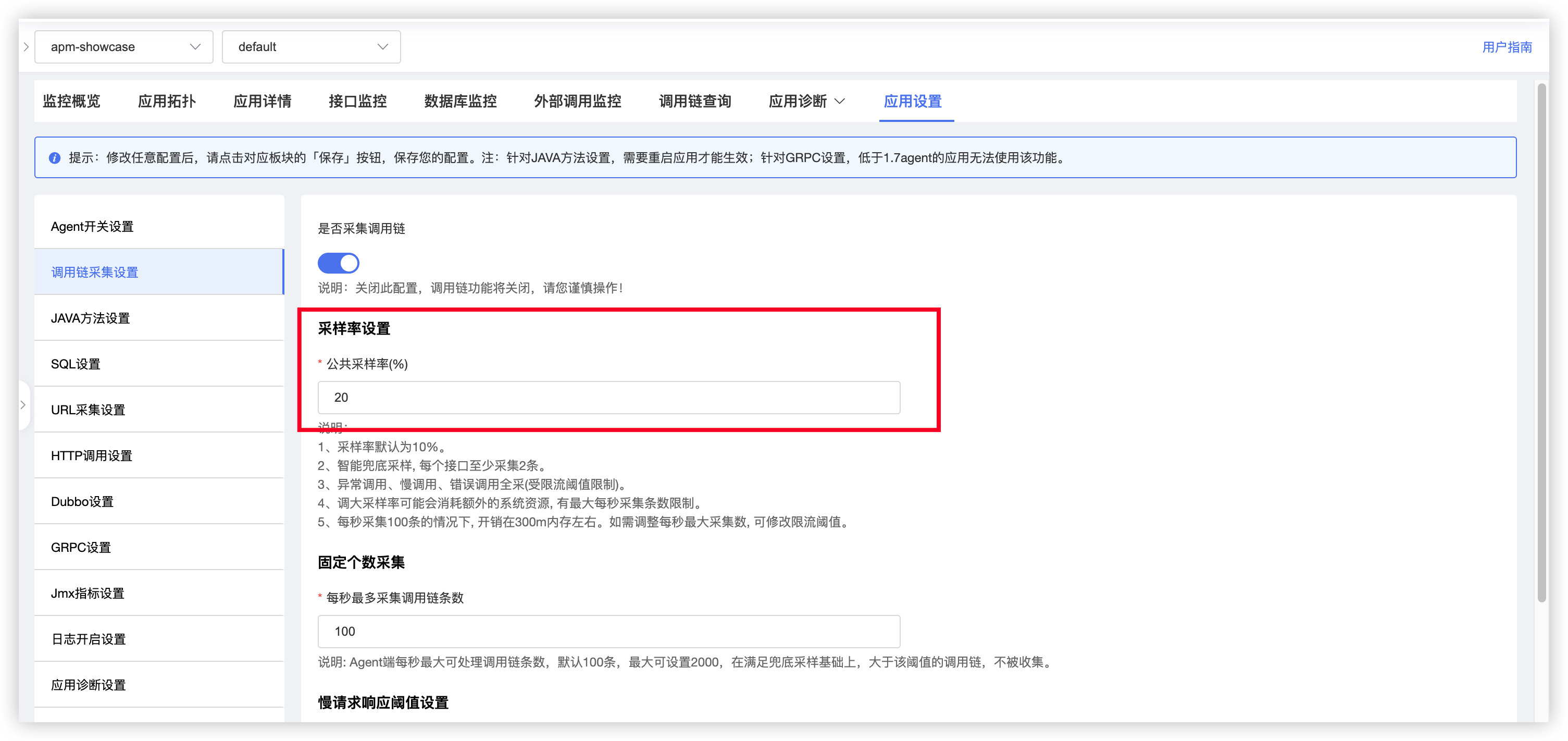Switch to the 数据库监控 tab
The width and height of the screenshot is (1568, 741).
(x=461, y=101)
